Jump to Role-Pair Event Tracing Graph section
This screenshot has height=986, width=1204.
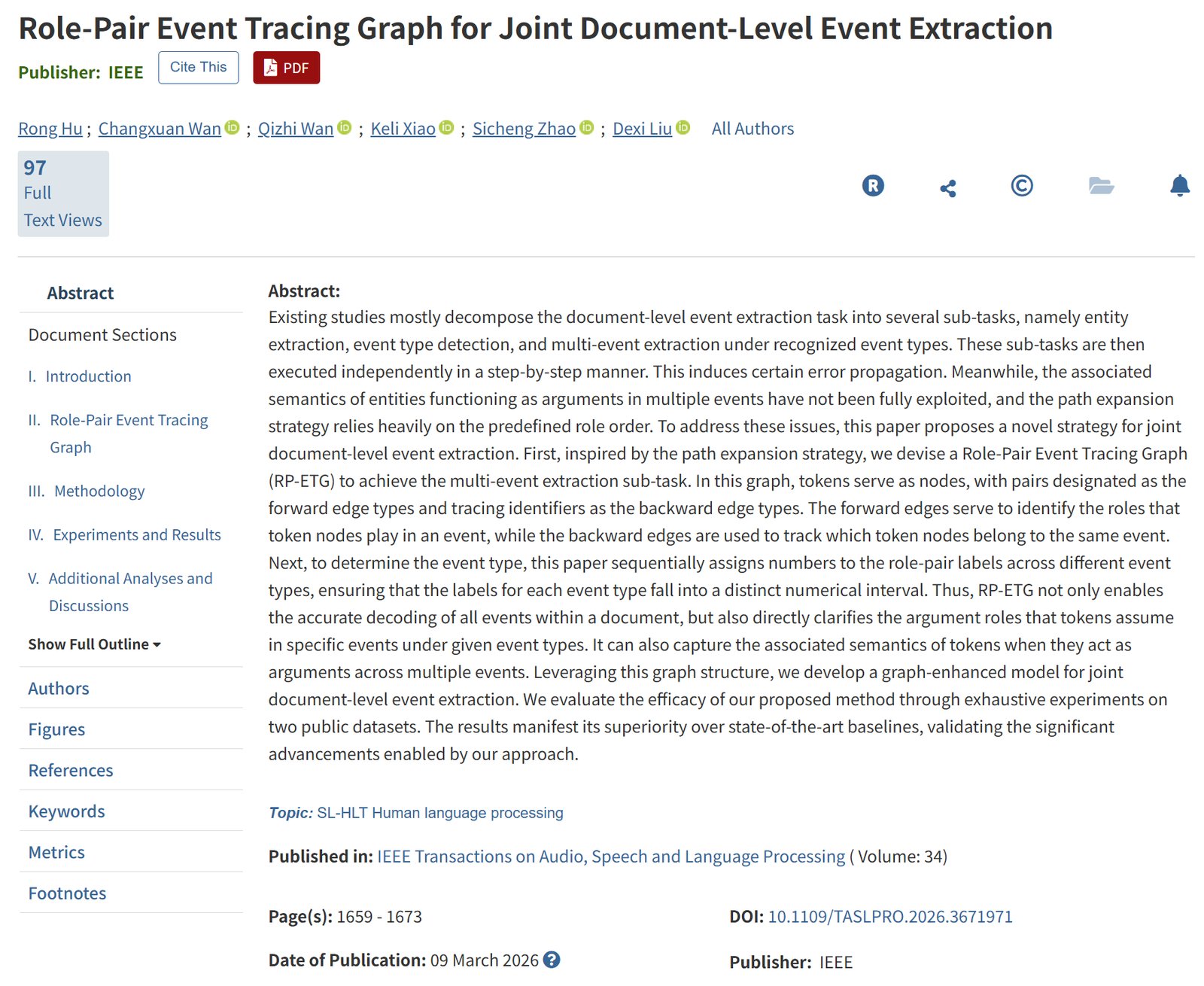118,434
